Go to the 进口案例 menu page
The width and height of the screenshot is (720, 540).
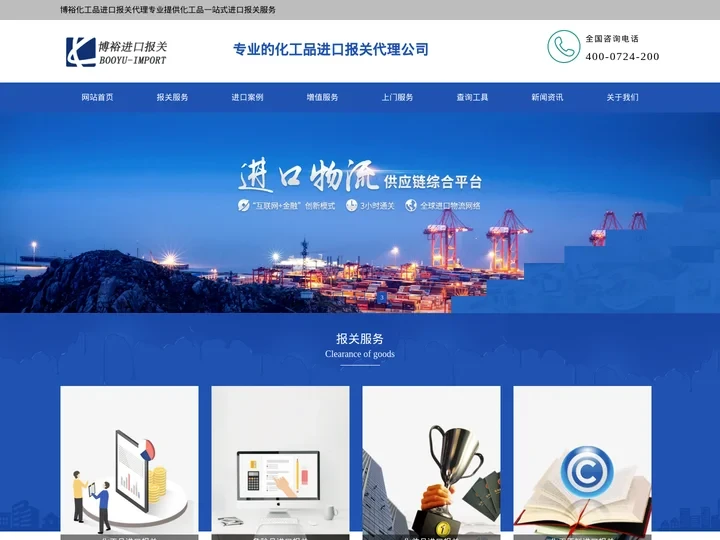(248, 97)
